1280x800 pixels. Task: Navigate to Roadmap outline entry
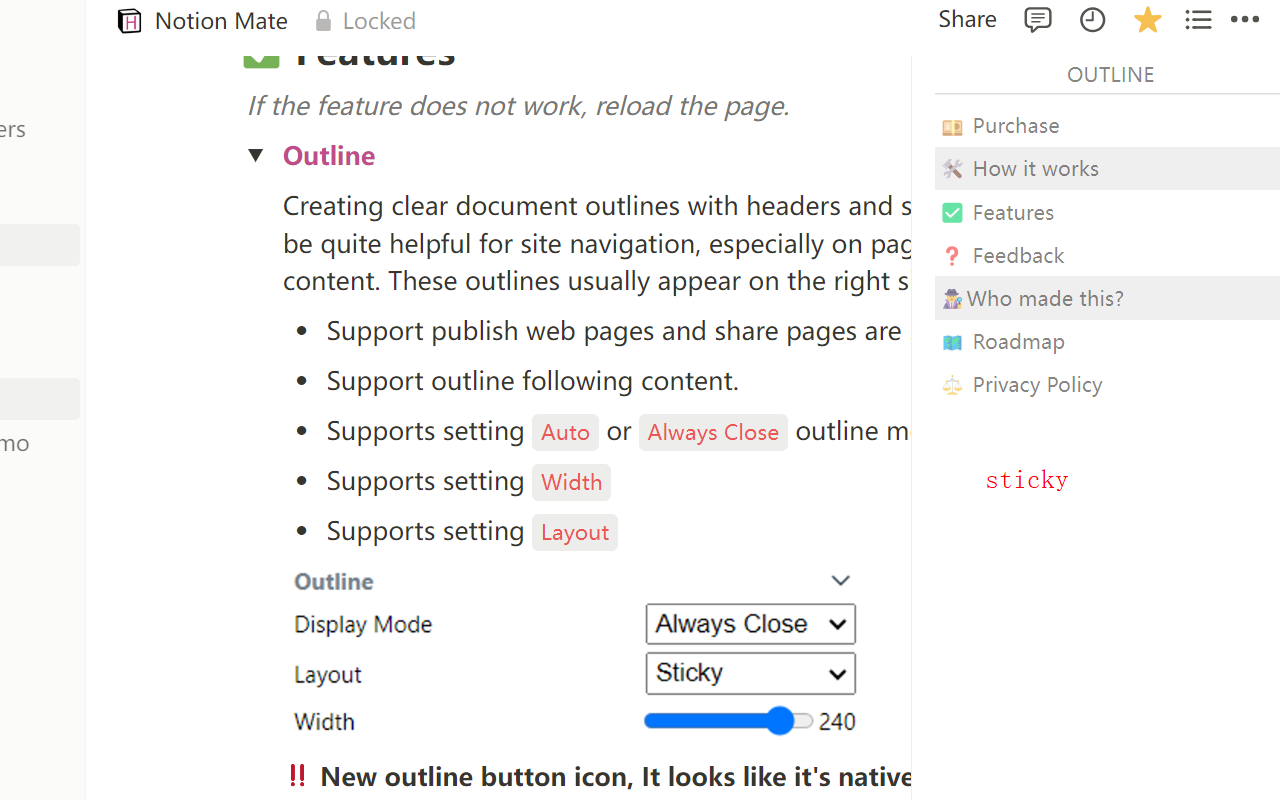[1018, 342]
